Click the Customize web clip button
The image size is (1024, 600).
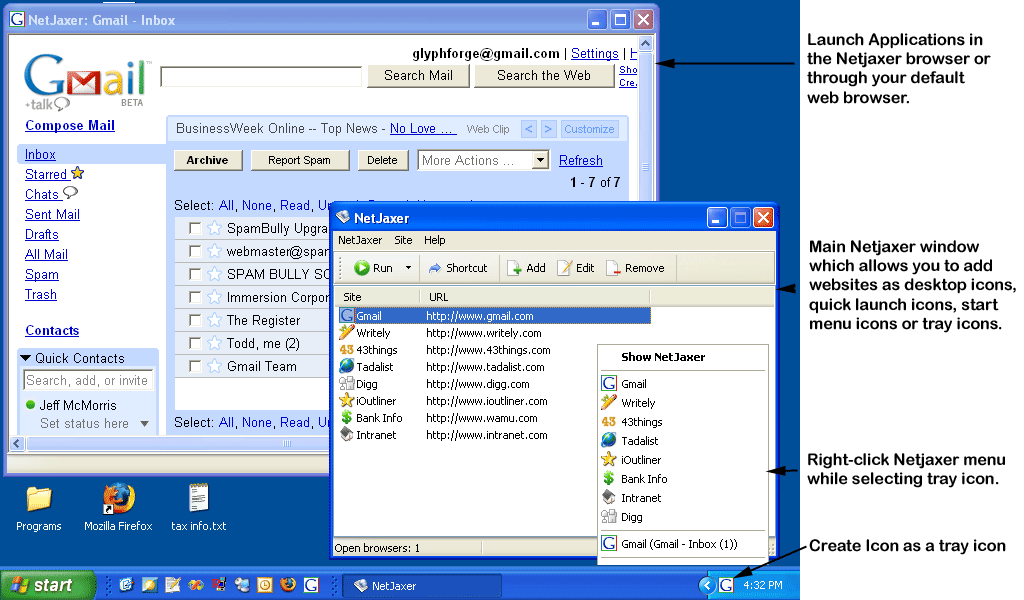[x=589, y=129]
